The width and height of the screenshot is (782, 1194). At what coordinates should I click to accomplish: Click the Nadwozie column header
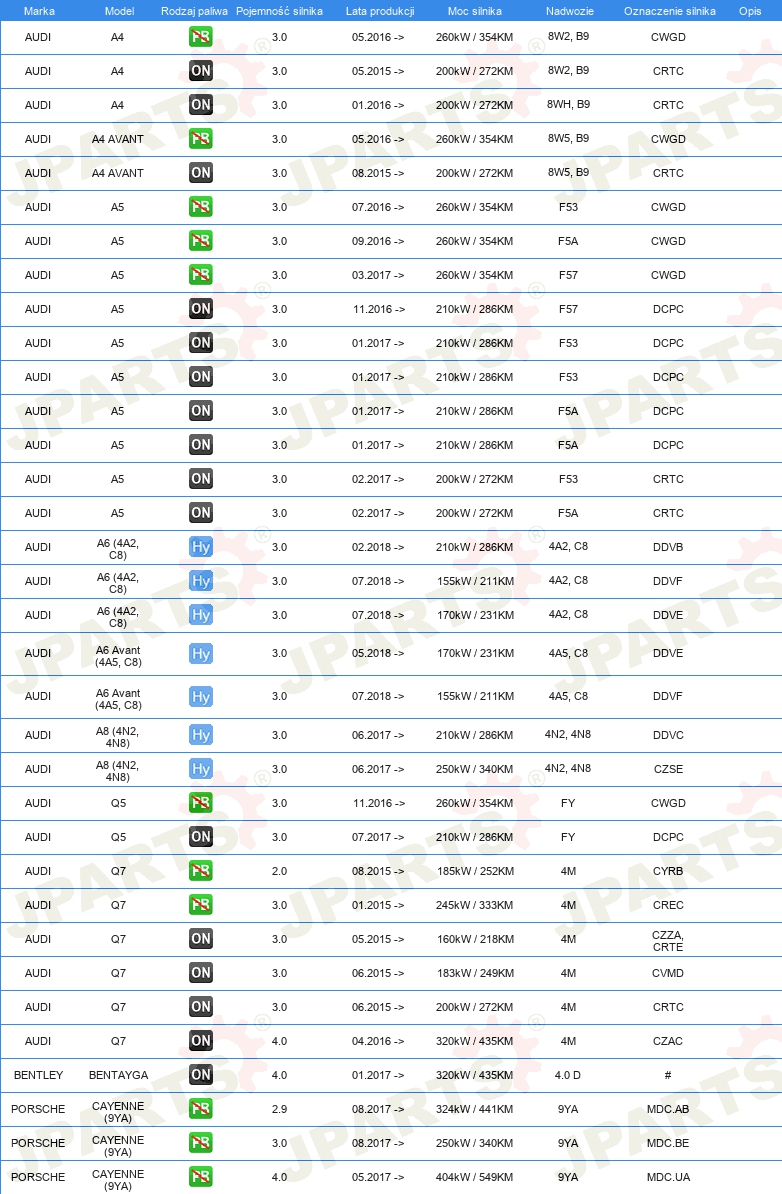(570, 11)
